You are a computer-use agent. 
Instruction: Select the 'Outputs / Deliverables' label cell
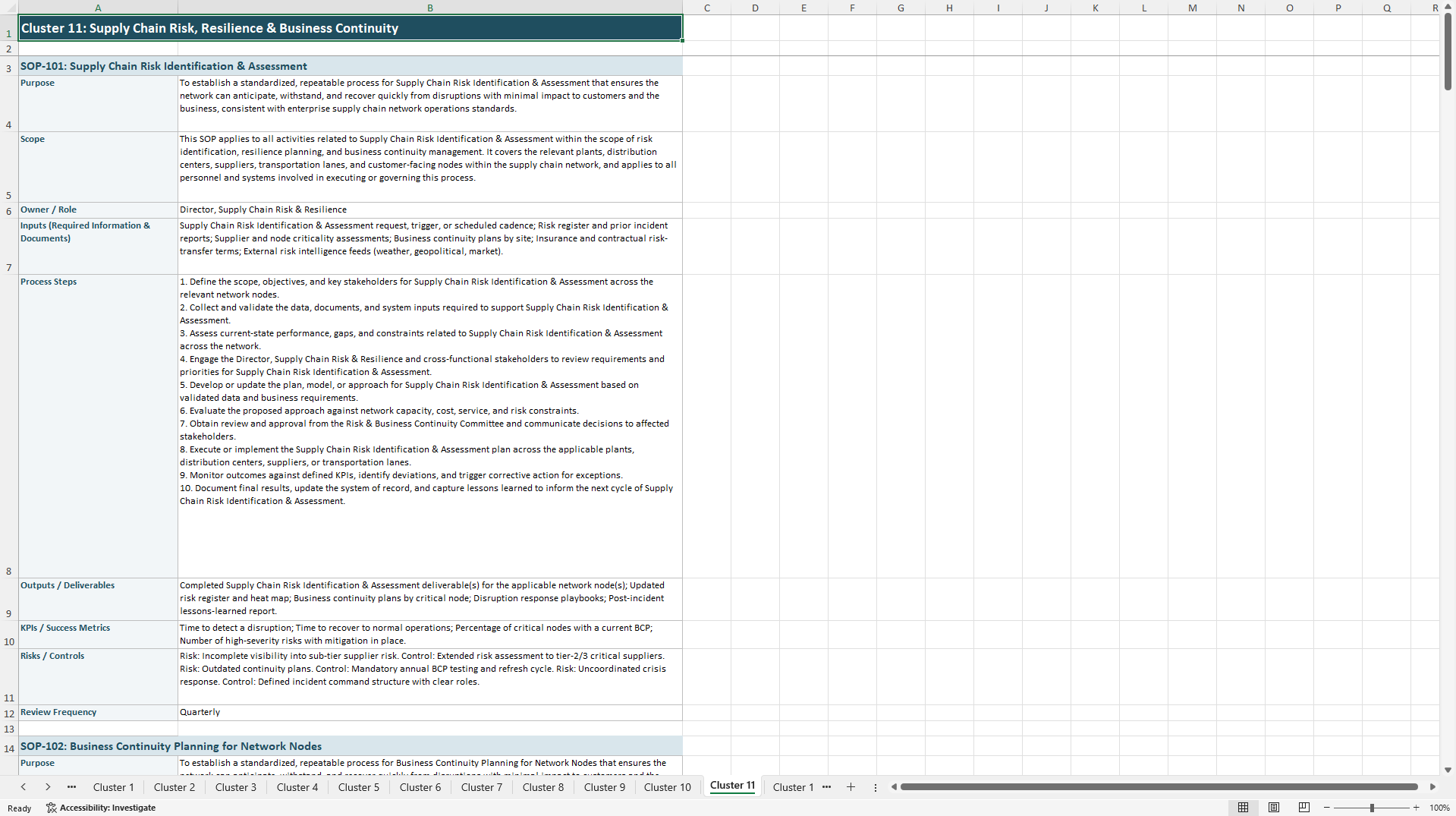coord(98,599)
